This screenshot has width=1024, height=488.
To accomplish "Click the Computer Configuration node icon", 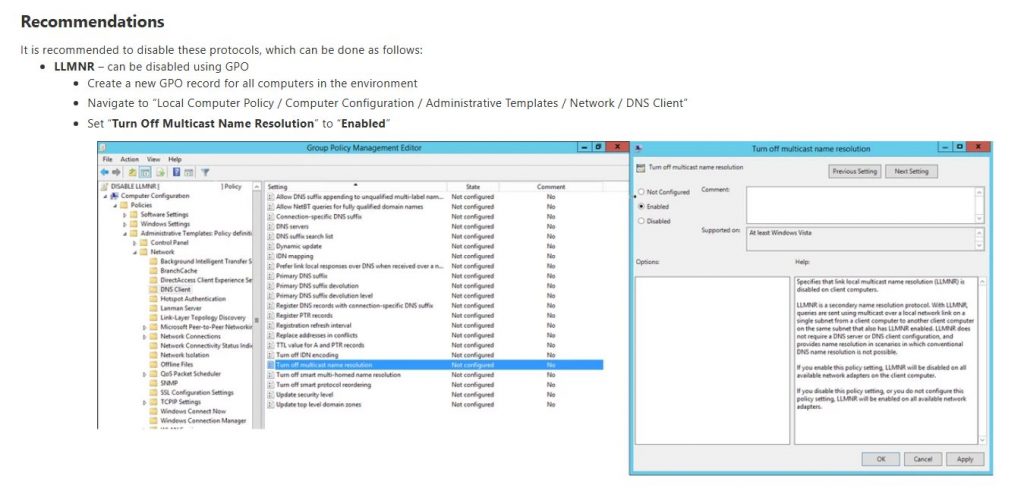I will 115,196.
